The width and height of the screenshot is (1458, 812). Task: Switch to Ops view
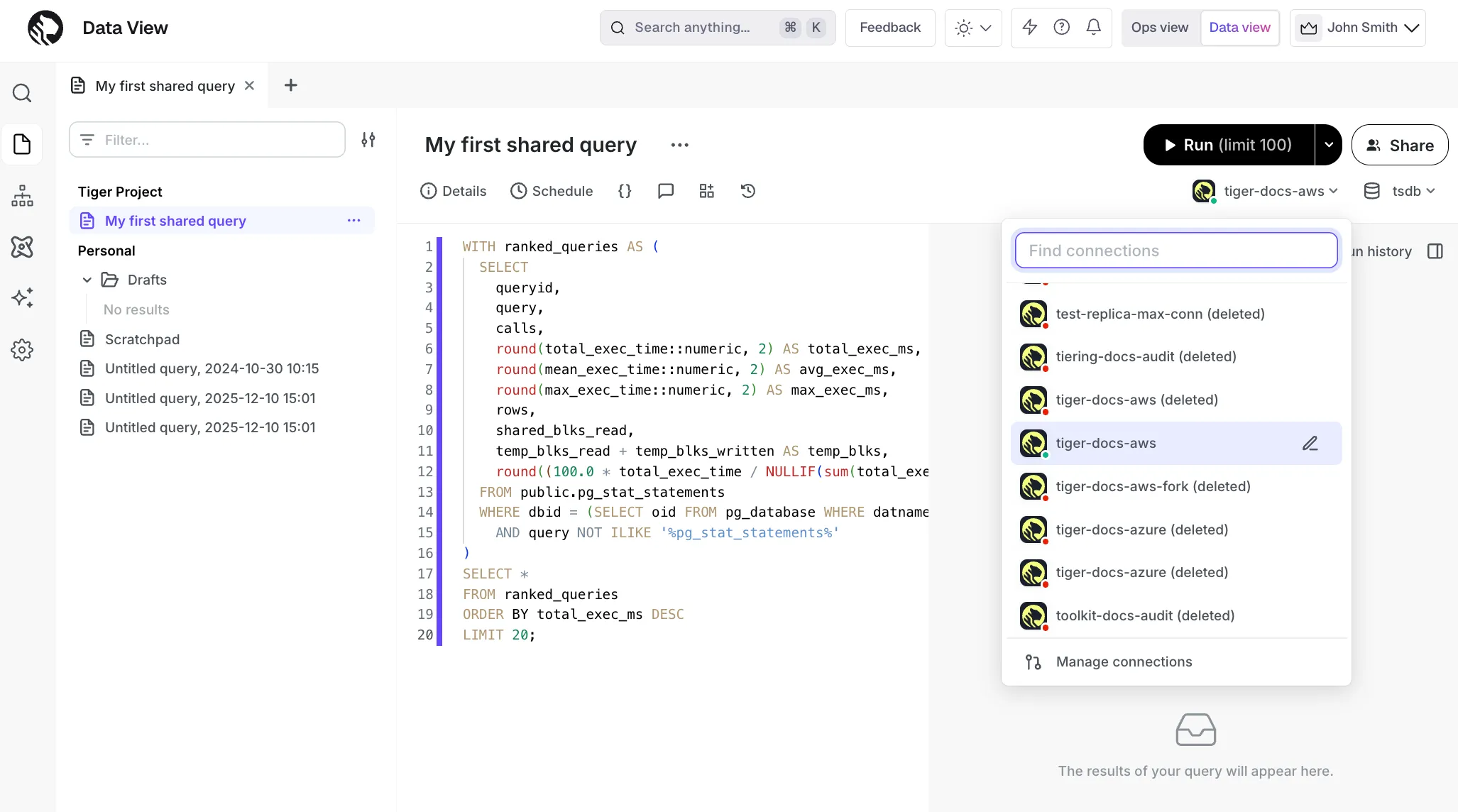point(1159,28)
